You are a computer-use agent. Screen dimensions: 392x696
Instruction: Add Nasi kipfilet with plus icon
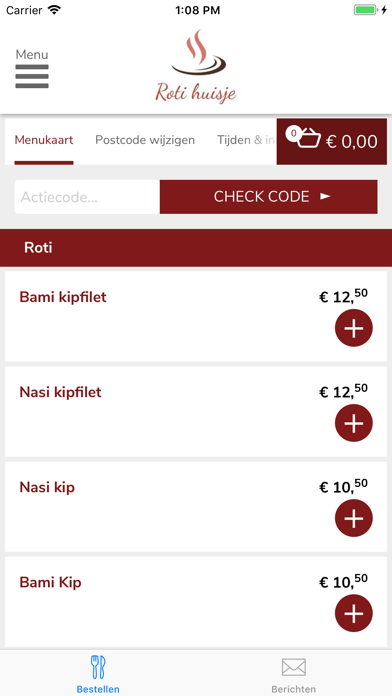coord(353,423)
